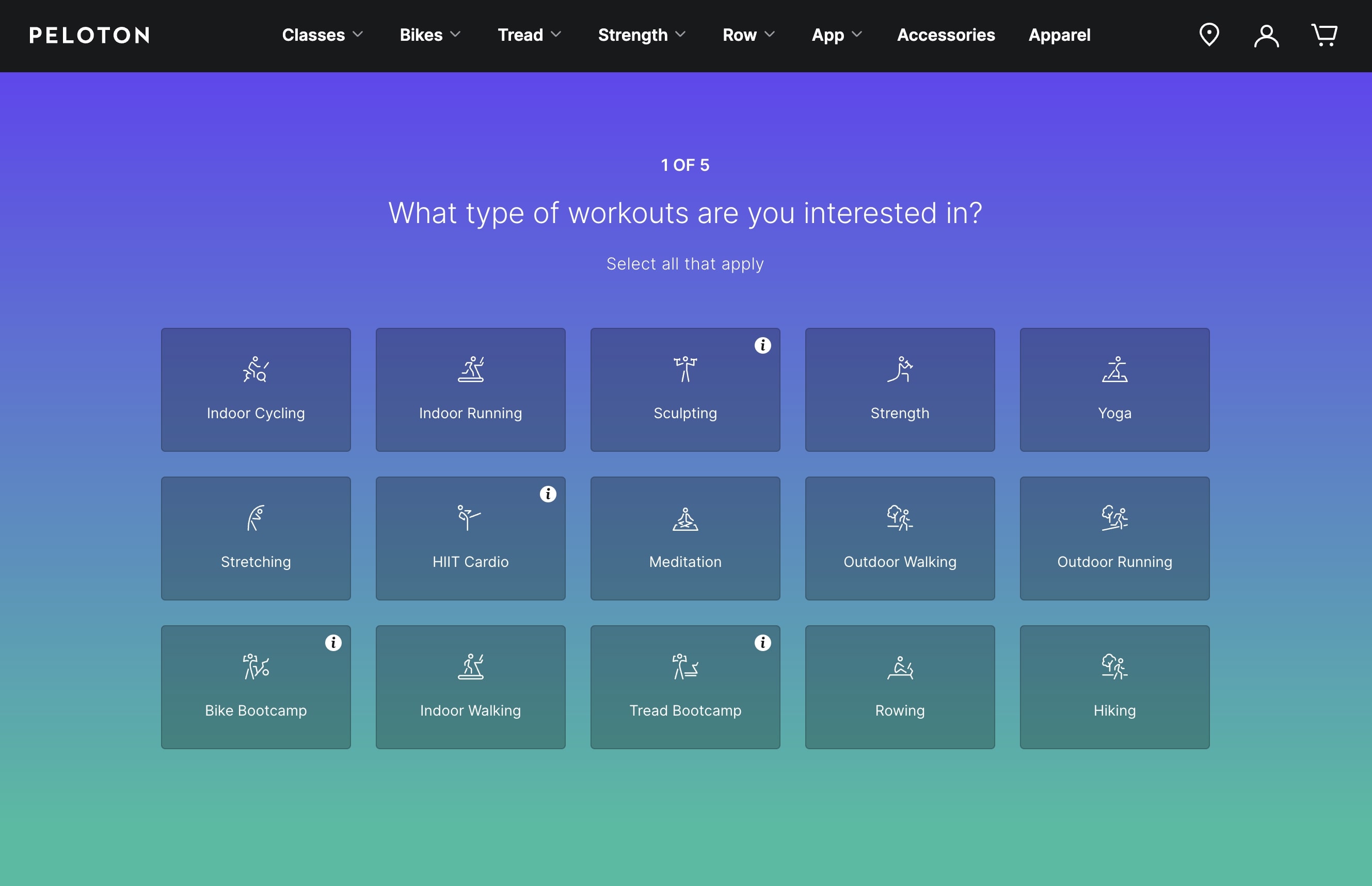1372x886 pixels.
Task: Go to the Accessories page
Action: [x=946, y=35]
